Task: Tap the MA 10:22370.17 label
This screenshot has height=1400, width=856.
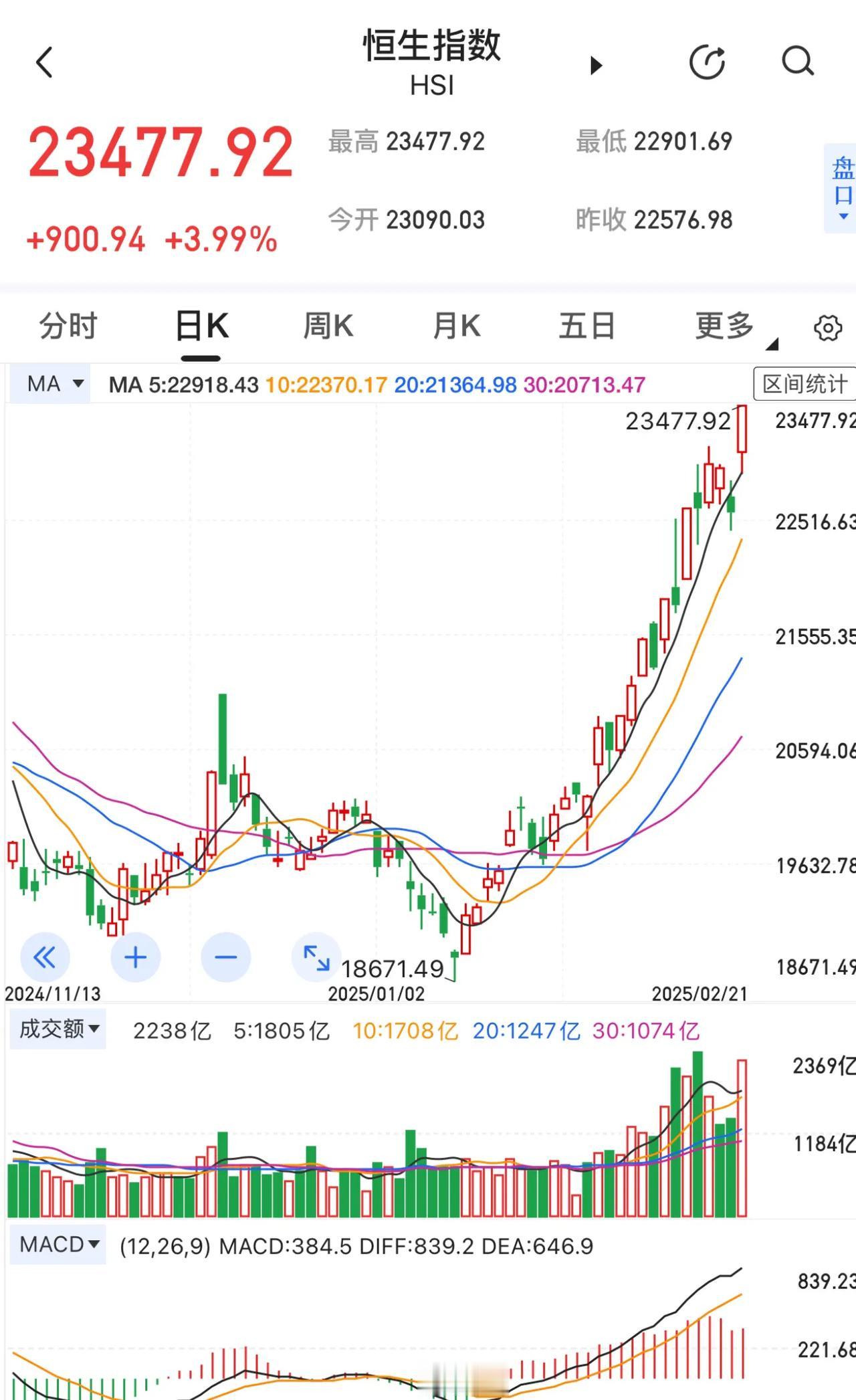Action: tap(326, 385)
